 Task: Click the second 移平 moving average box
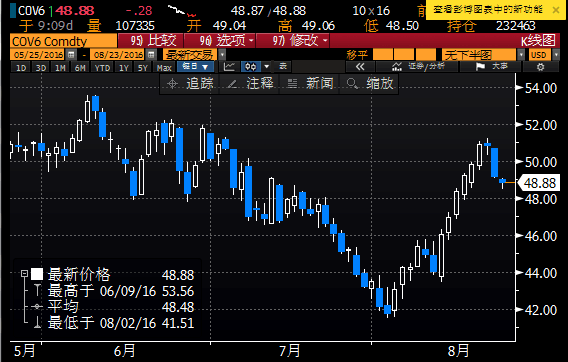(x=404, y=55)
